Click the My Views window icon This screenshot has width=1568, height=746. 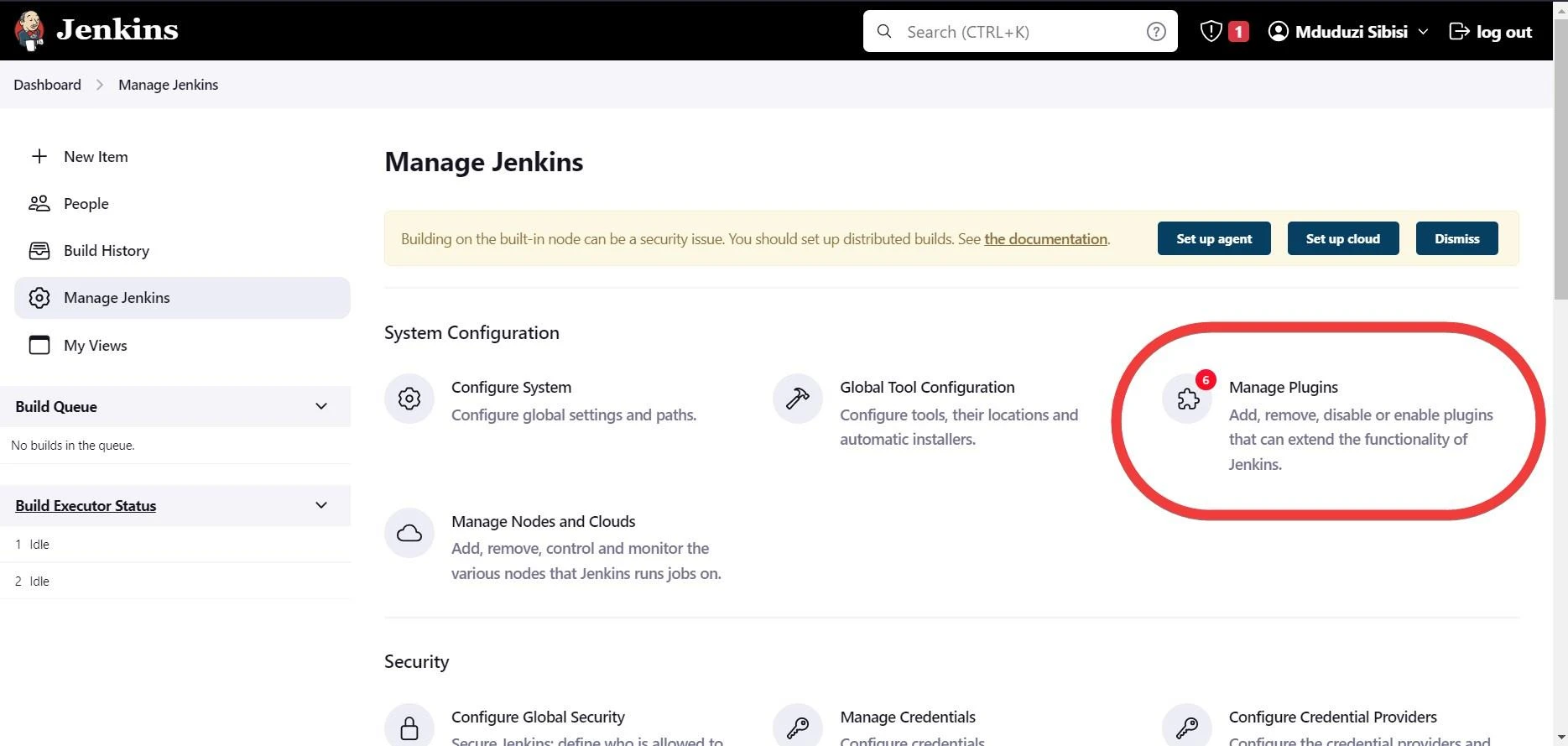pyautogui.click(x=39, y=345)
